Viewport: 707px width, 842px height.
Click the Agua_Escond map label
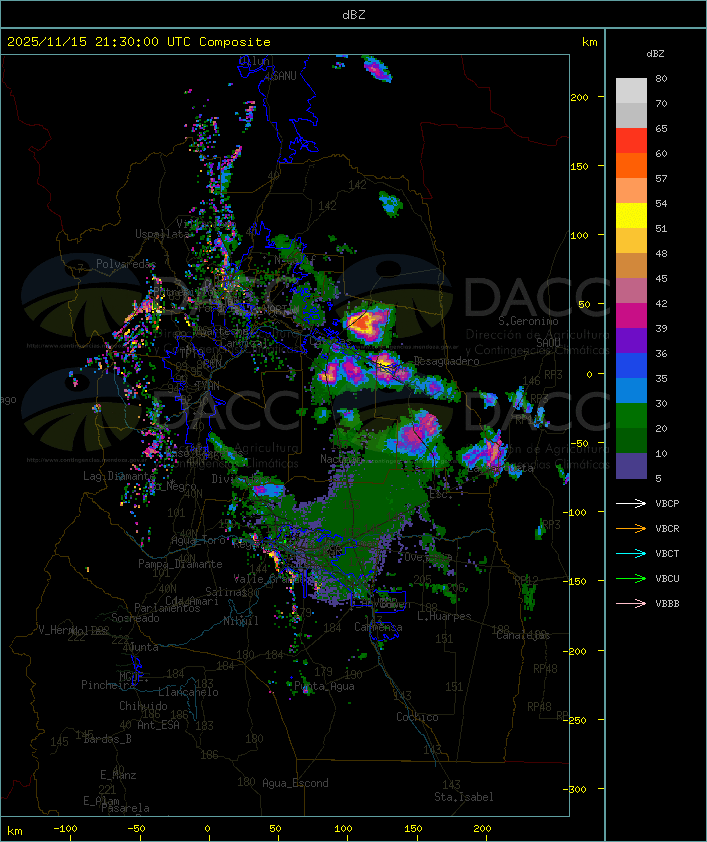[x=295, y=783]
